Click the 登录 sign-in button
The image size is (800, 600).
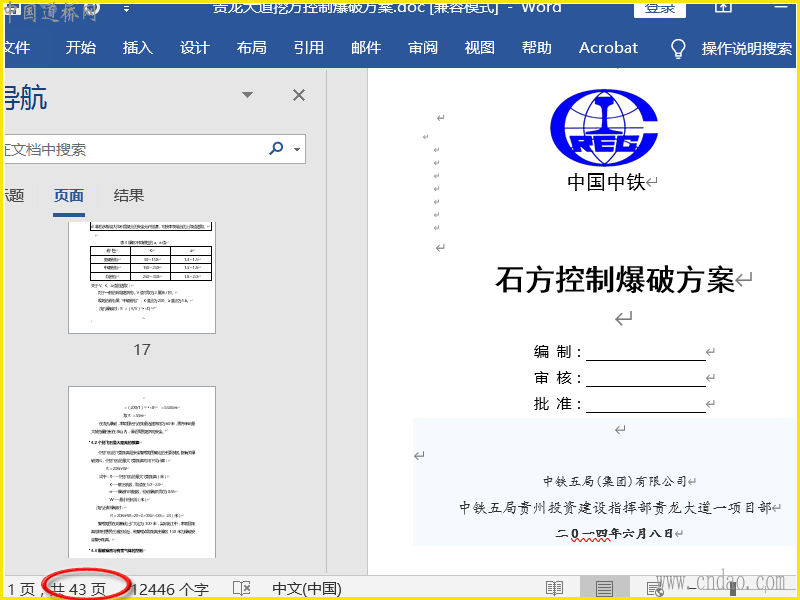click(x=660, y=9)
